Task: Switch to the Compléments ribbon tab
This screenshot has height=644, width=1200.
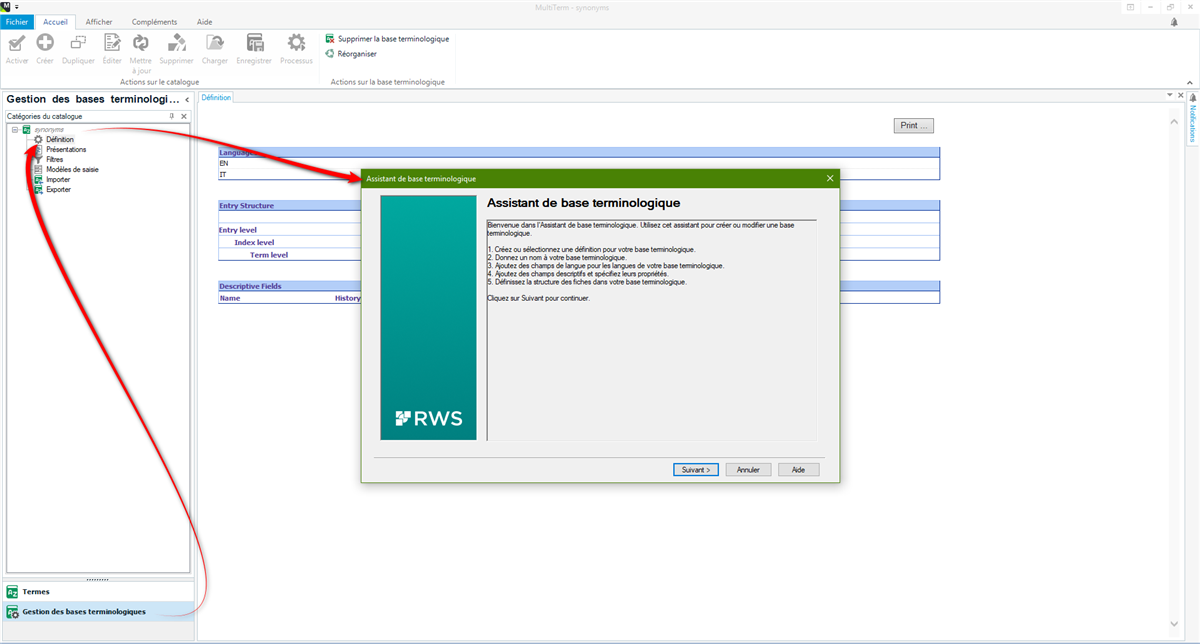Action: coord(155,22)
